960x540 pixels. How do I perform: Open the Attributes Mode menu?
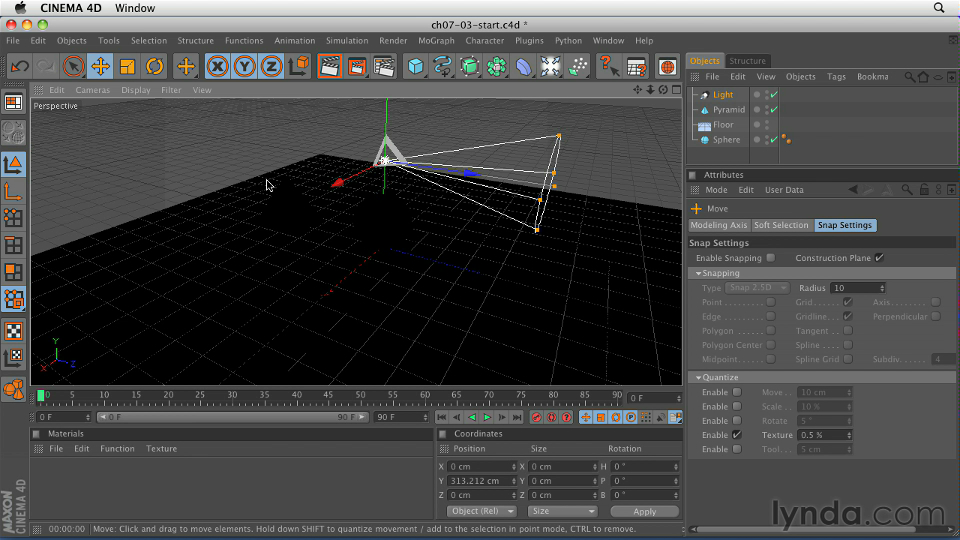tap(716, 190)
